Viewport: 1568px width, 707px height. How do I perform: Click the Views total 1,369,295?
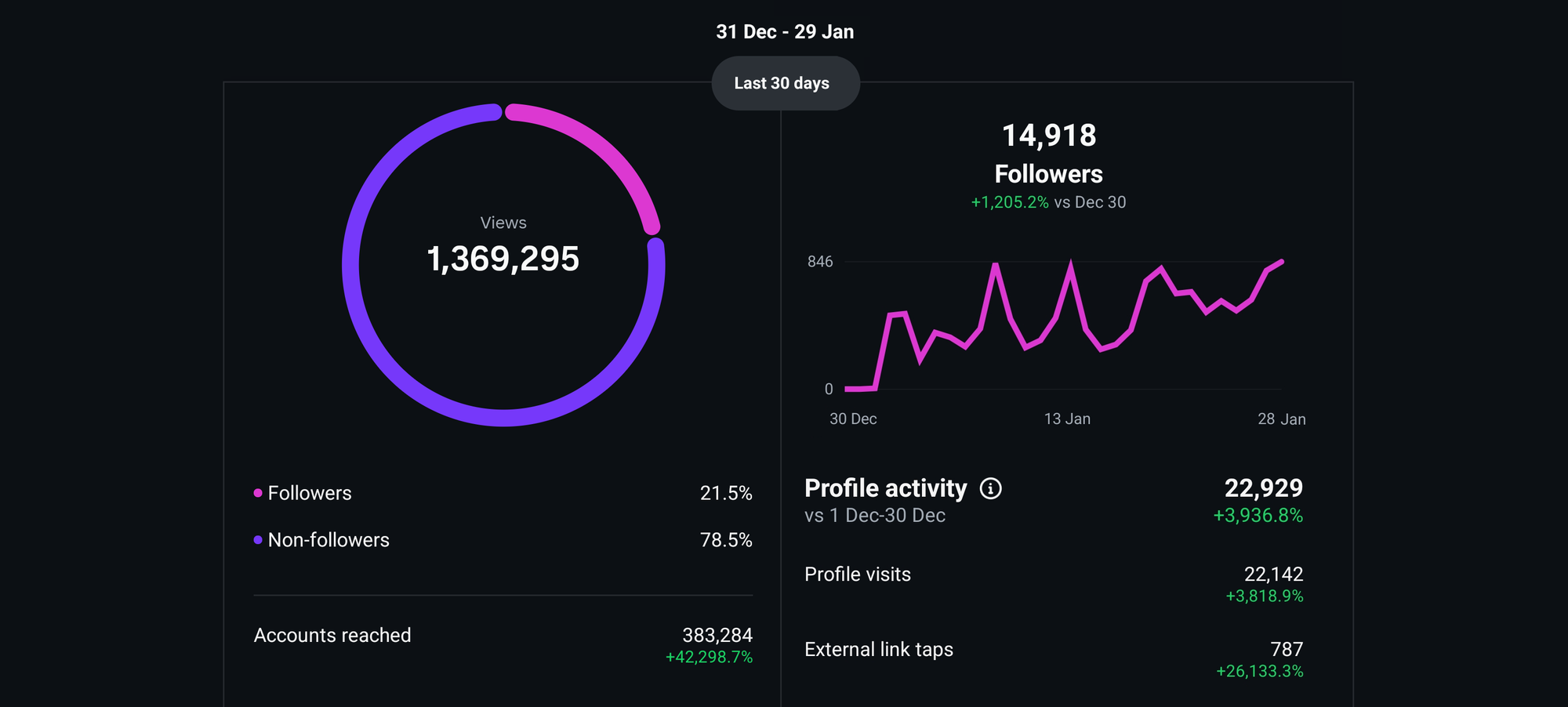[x=503, y=259]
